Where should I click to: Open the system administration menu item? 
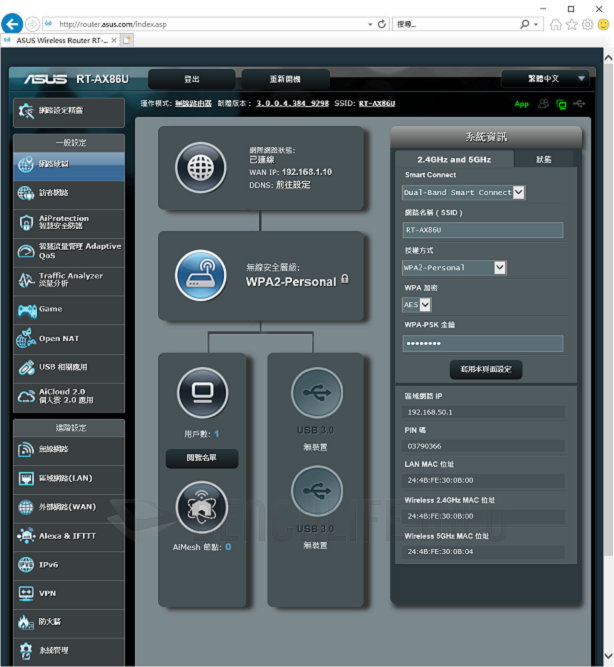[69, 650]
